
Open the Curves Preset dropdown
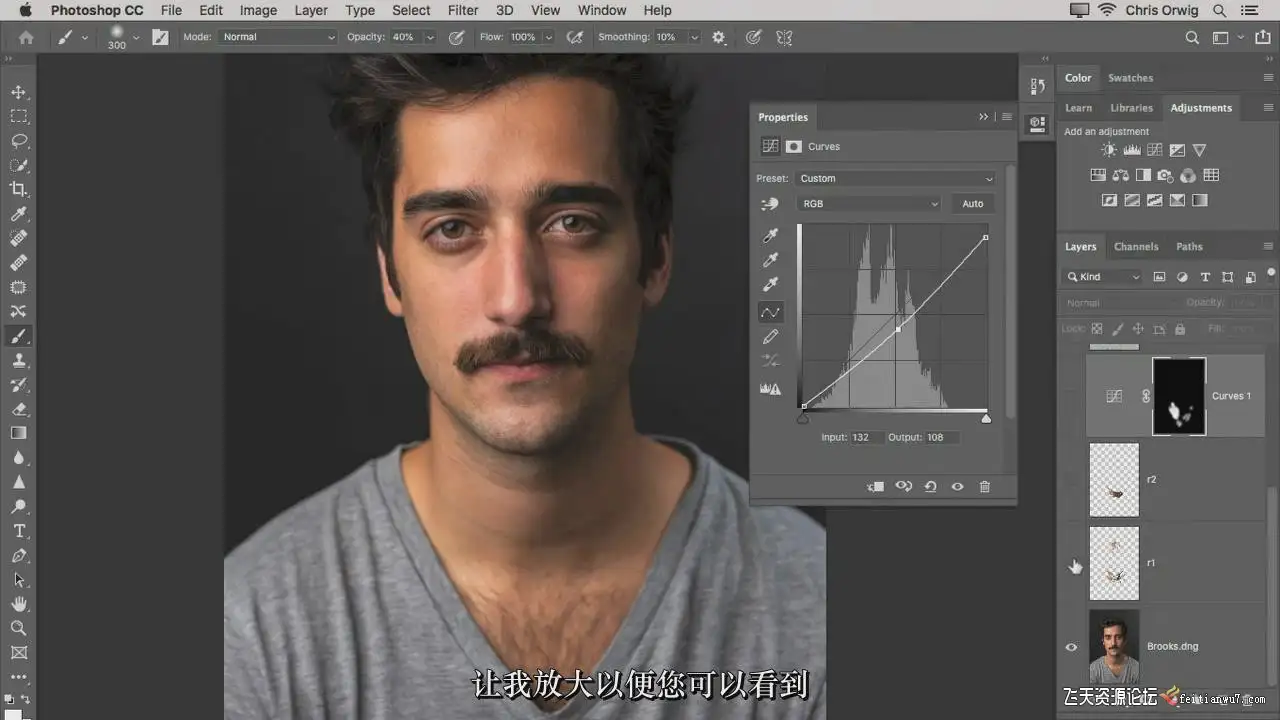896,179
